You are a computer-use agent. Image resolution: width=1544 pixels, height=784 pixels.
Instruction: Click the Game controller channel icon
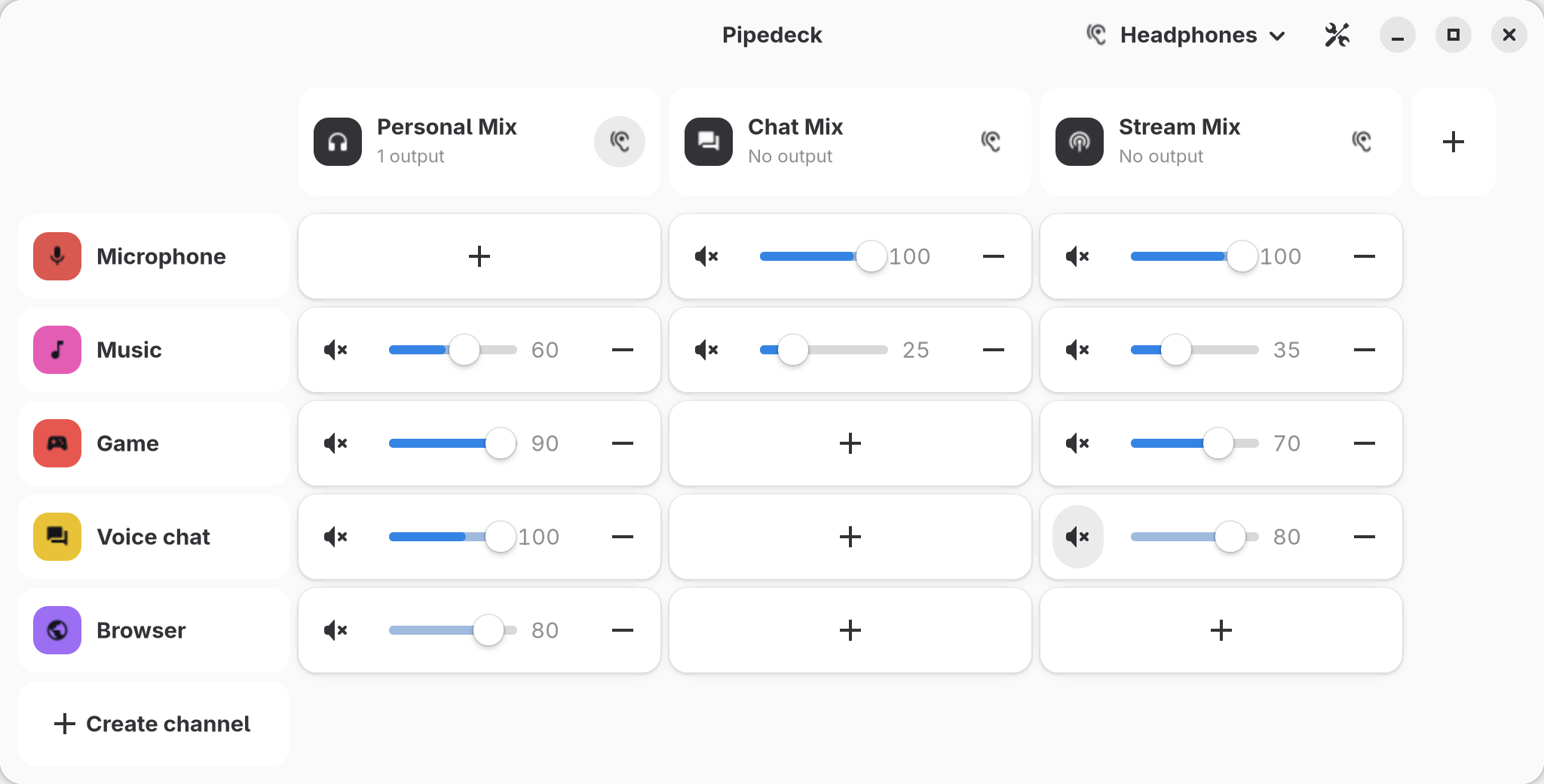57,443
